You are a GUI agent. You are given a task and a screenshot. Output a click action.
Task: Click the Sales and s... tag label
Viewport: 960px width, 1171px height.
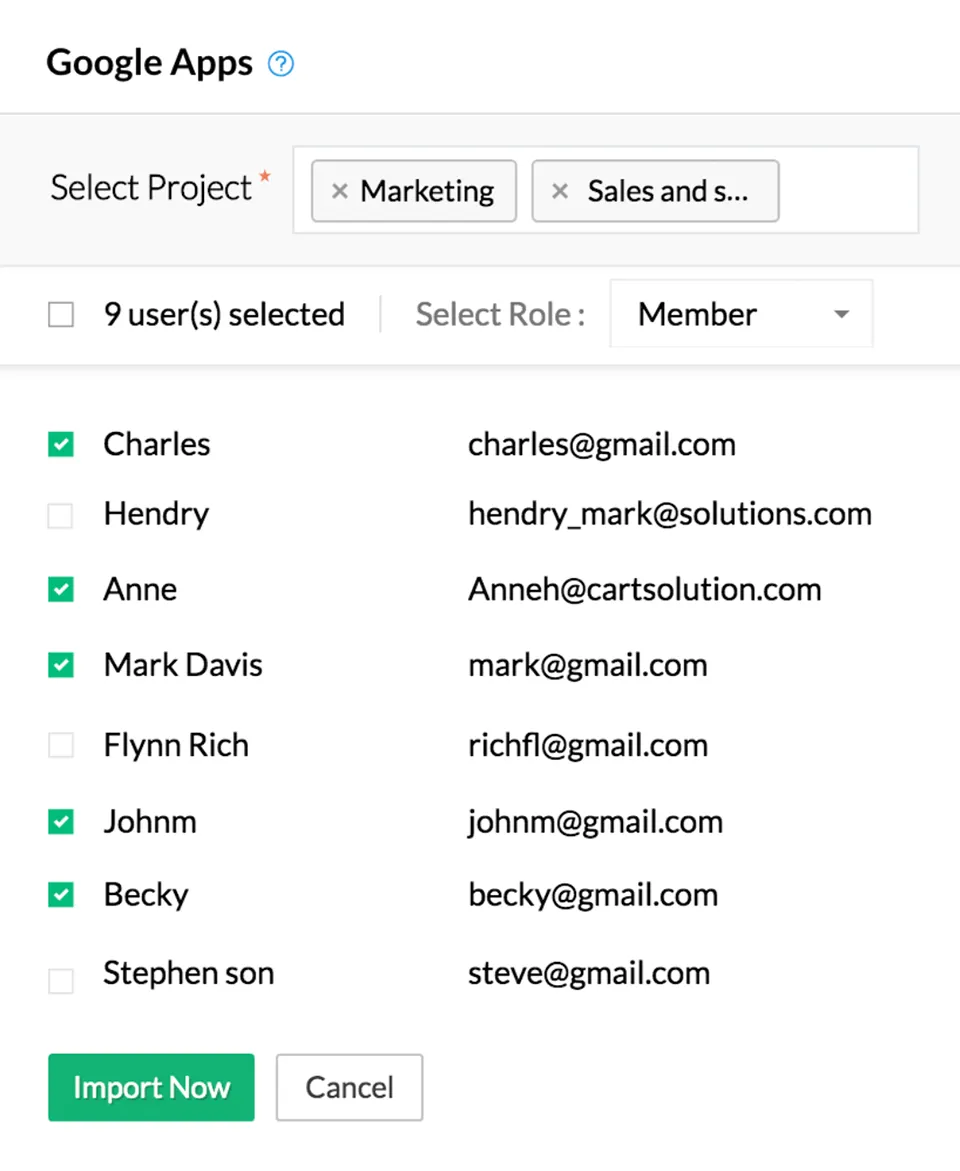(668, 191)
